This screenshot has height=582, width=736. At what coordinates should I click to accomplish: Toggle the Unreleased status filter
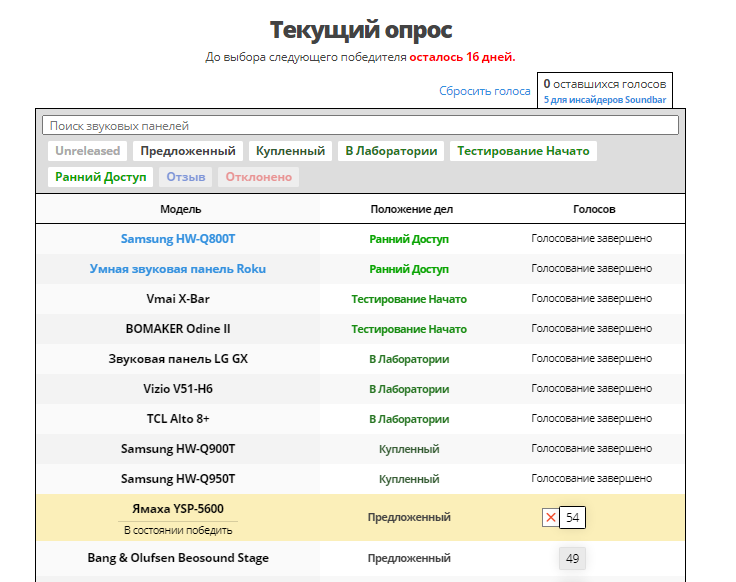(88, 151)
